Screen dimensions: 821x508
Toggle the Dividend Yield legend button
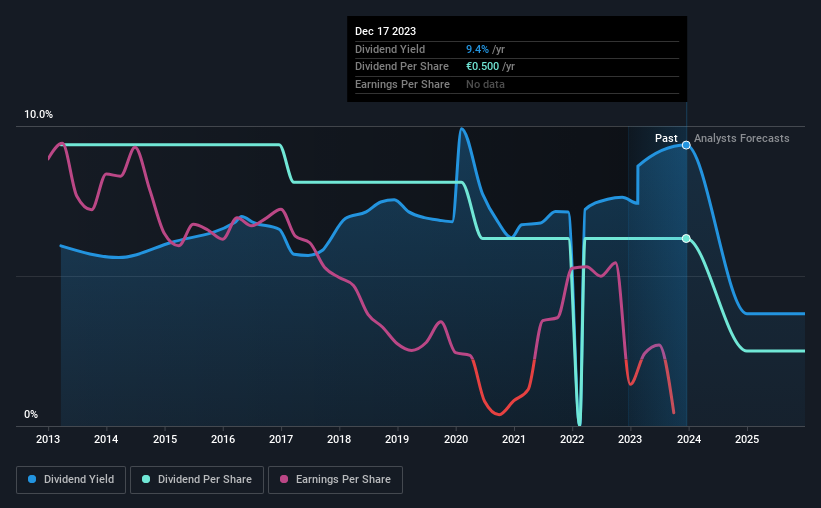tap(71, 480)
